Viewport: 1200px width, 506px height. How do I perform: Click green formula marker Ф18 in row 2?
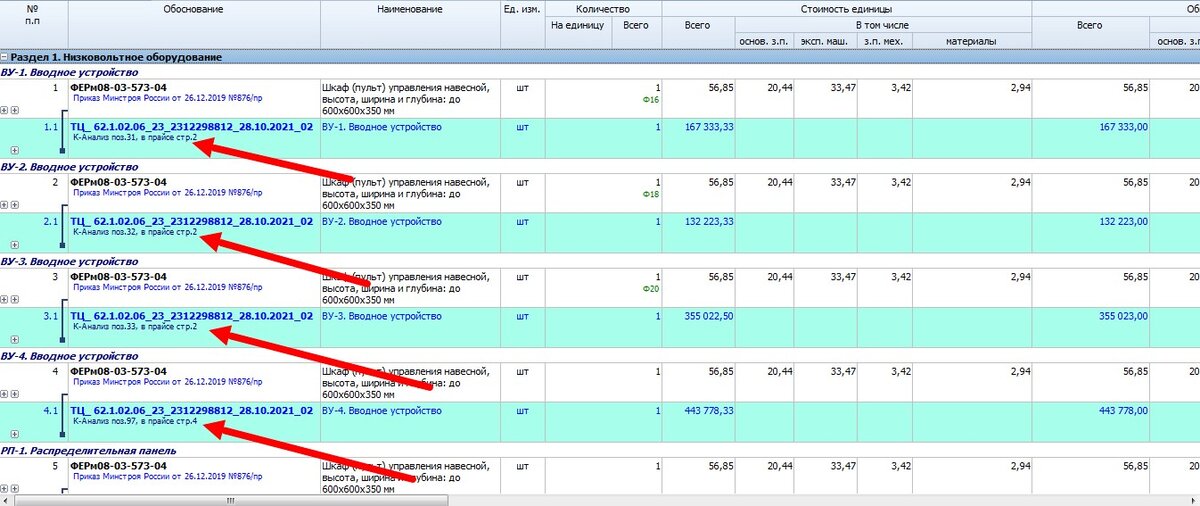point(651,194)
